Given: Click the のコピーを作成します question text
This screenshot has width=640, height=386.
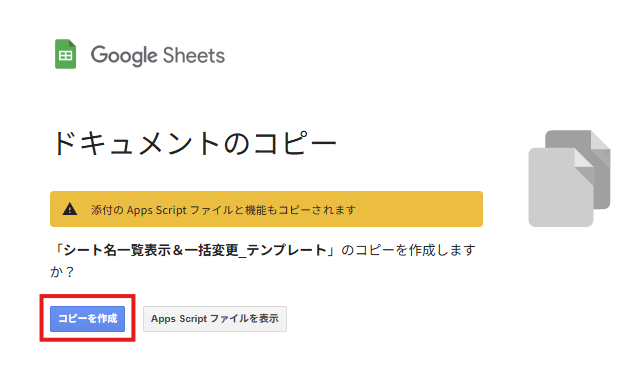Looking at the screenshot, I should pyautogui.click(x=408, y=250).
